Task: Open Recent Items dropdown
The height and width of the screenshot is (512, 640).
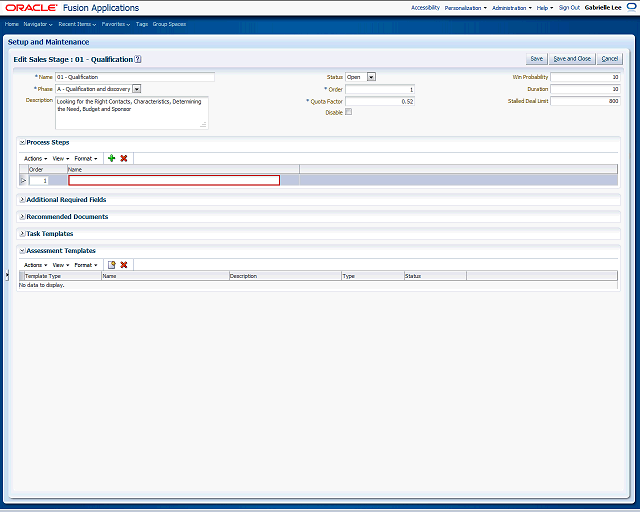Action: [x=77, y=24]
